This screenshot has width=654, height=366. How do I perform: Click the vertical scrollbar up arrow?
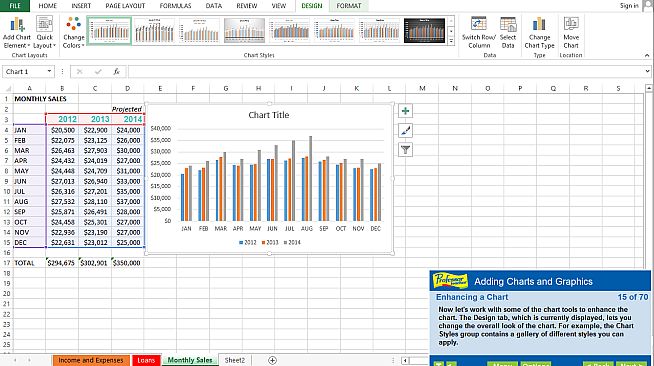click(x=649, y=88)
